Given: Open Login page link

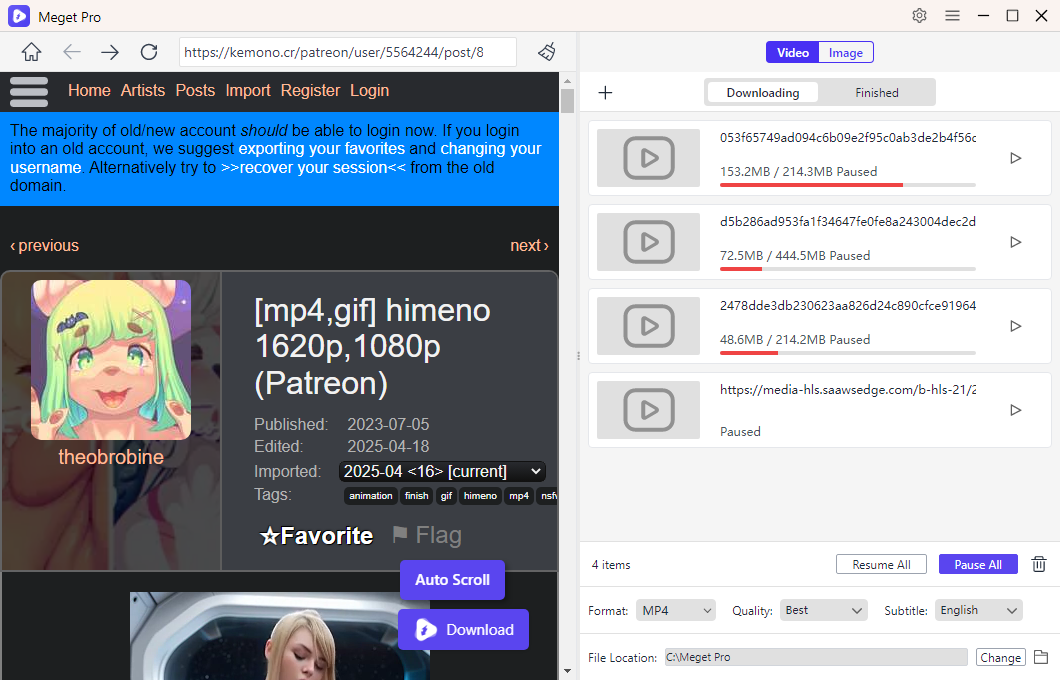Looking at the screenshot, I should coord(369,91).
